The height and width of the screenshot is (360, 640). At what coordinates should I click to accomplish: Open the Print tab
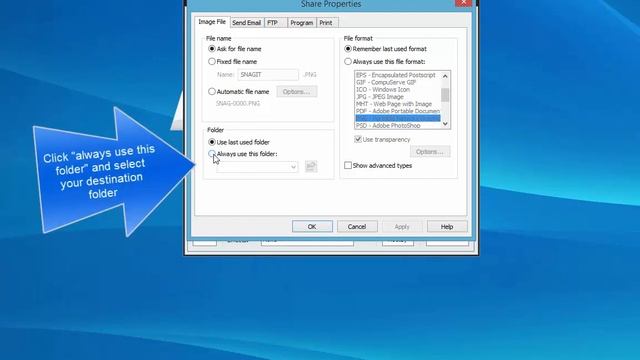[x=326, y=23]
